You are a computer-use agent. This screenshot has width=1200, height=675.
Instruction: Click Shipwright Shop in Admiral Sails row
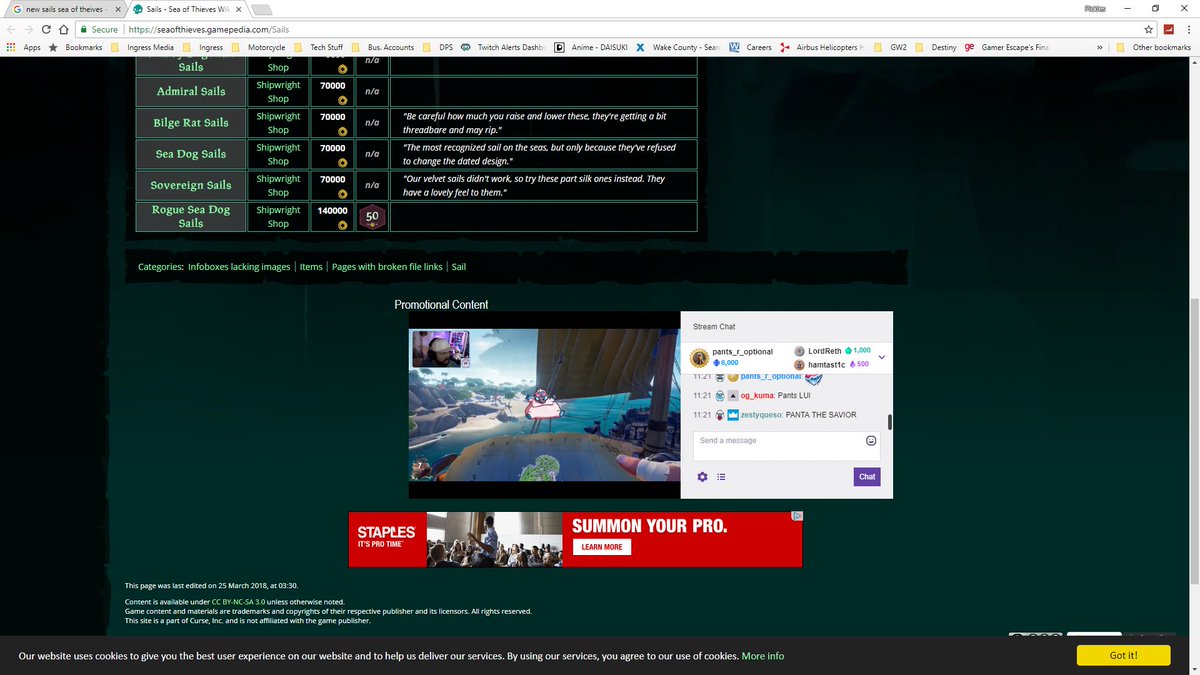278,92
